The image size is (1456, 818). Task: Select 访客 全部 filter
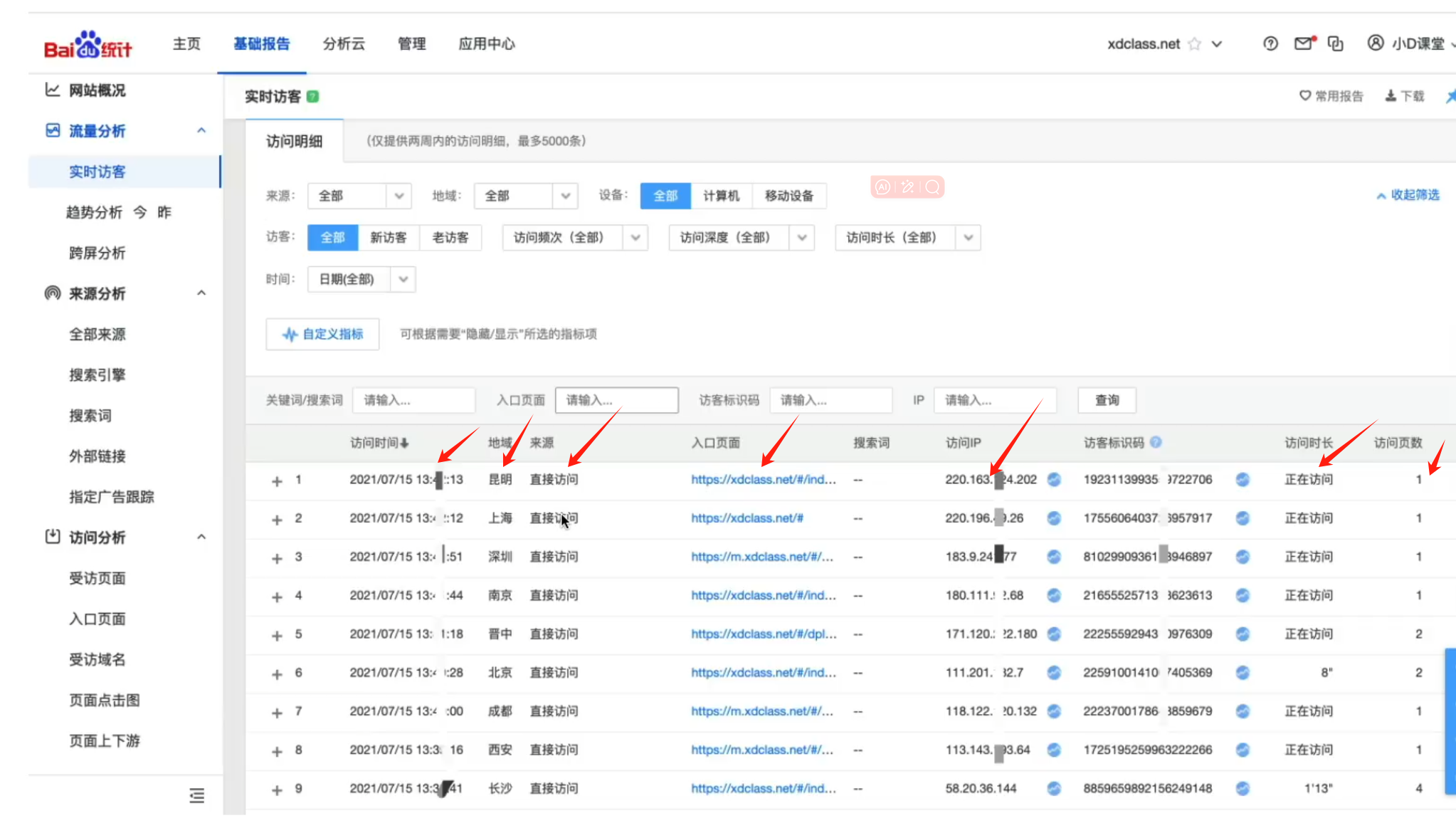point(332,238)
